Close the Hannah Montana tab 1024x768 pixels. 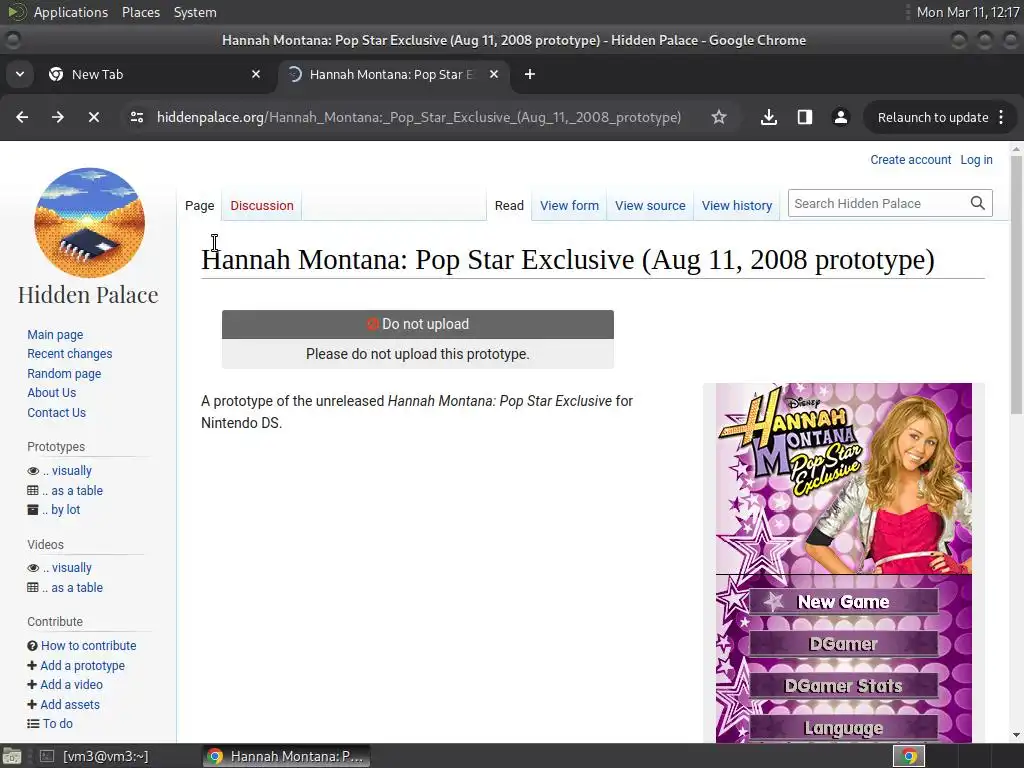click(494, 74)
